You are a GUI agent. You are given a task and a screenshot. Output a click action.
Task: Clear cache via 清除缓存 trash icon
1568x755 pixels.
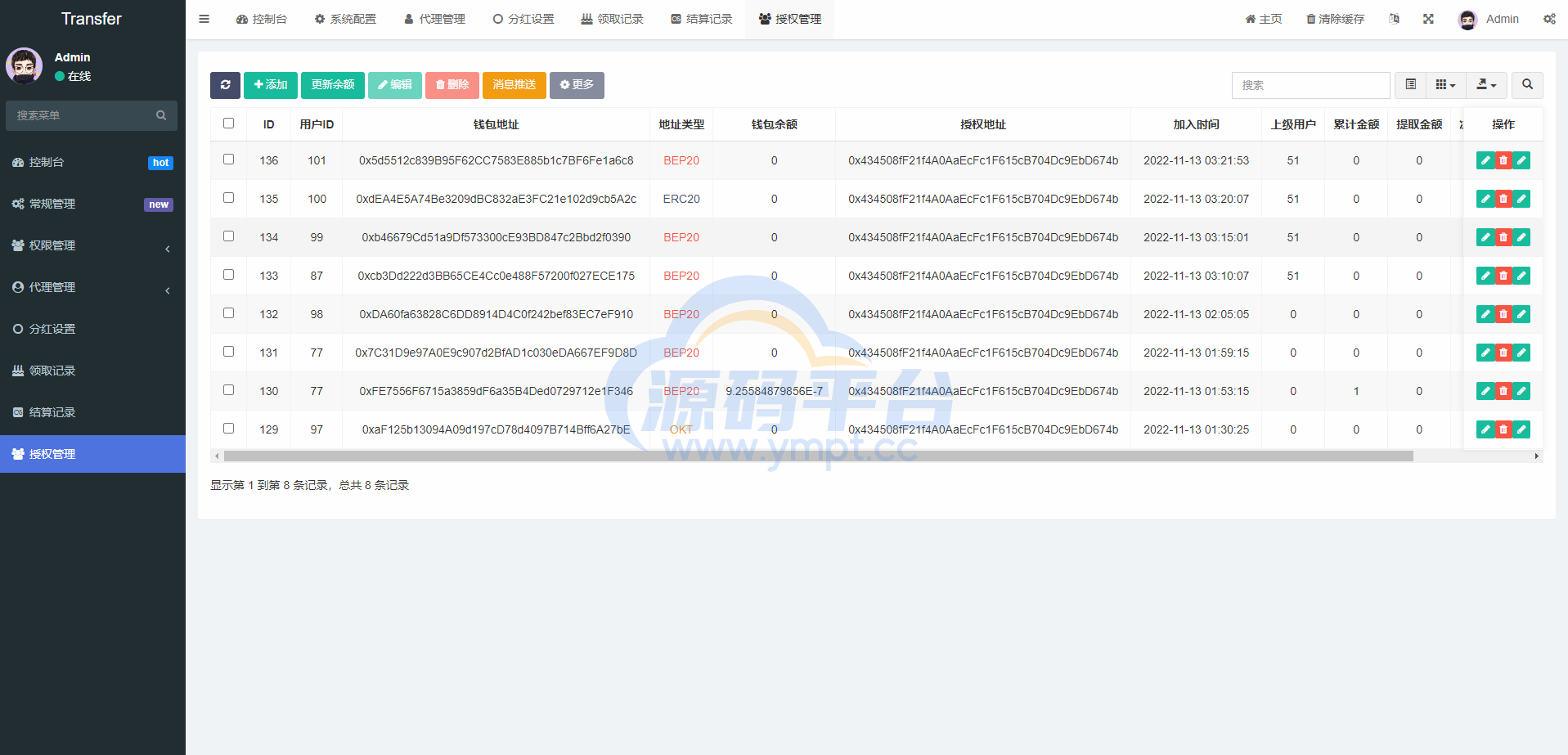(1335, 19)
